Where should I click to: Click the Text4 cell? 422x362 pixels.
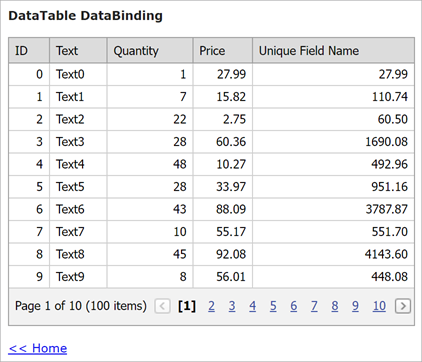click(78, 164)
